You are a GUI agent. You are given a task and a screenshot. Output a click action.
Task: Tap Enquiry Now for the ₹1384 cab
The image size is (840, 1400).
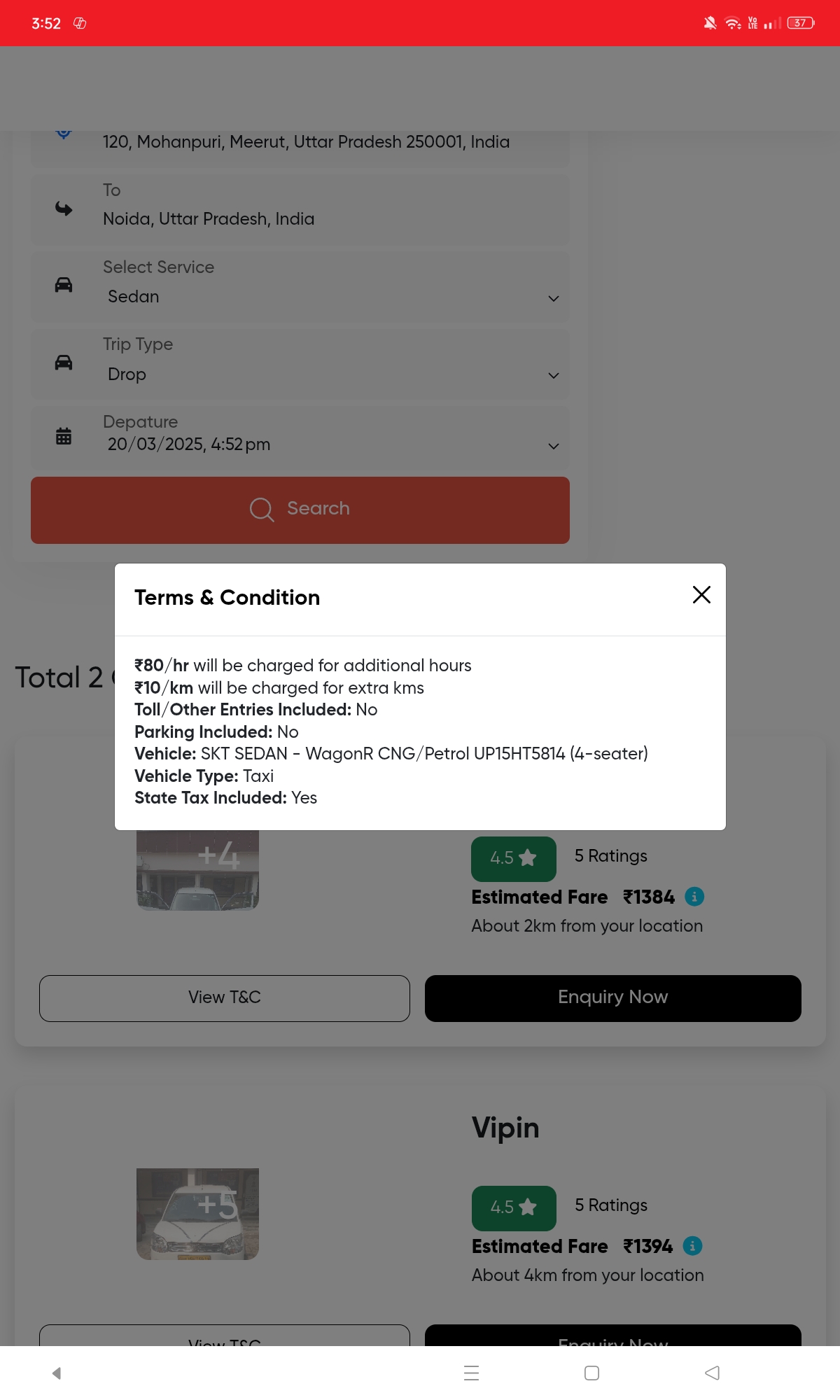(612, 998)
